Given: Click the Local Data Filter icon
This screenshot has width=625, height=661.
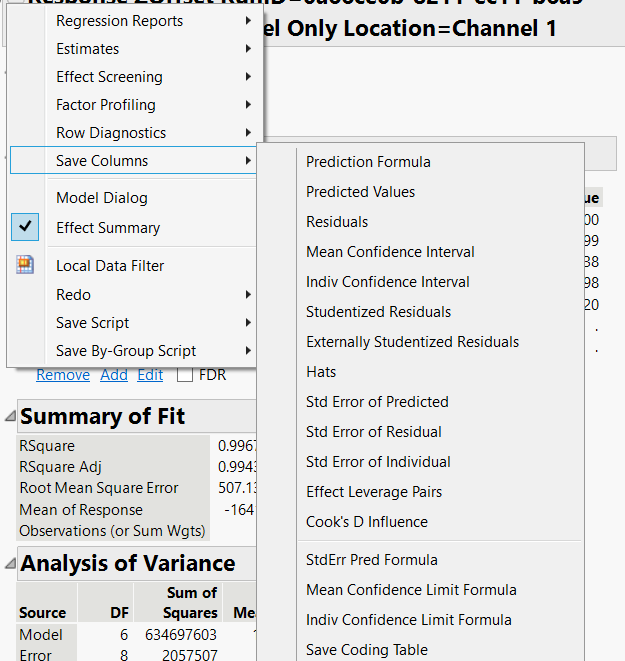Looking at the screenshot, I should 26,266.
